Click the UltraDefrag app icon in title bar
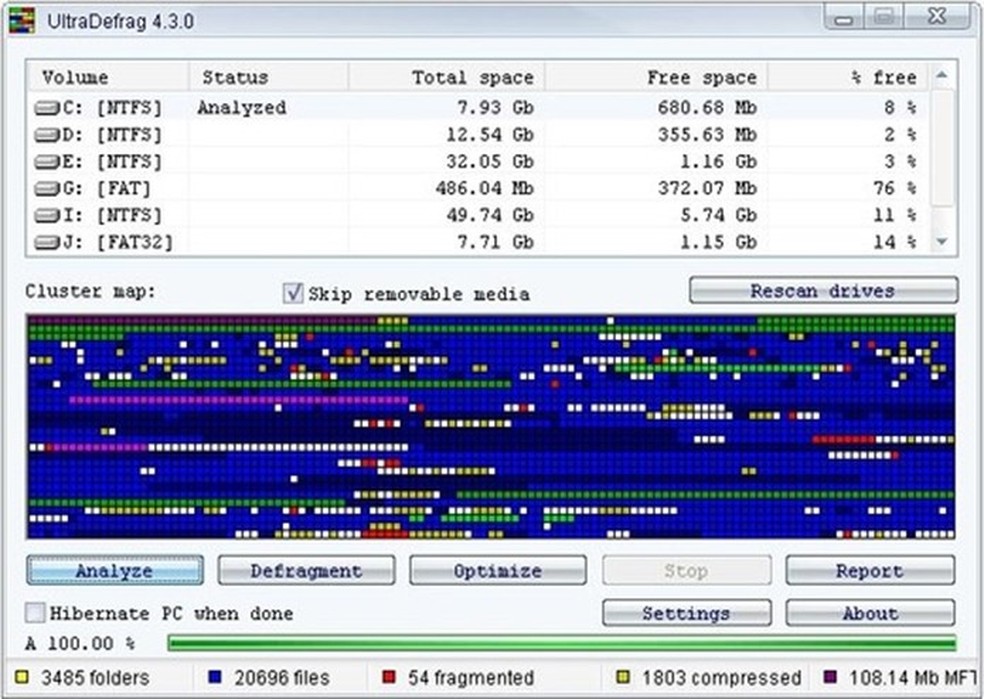The image size is (984, 699). pyautogui.click(x=22, y=21)
